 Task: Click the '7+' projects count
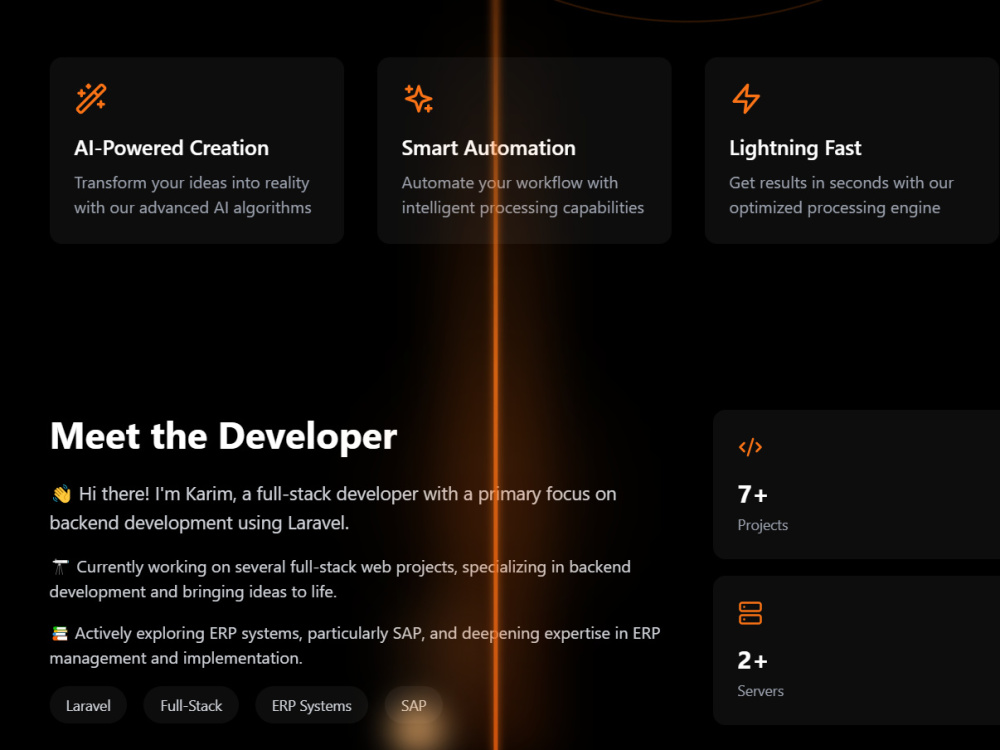point(753,494)
